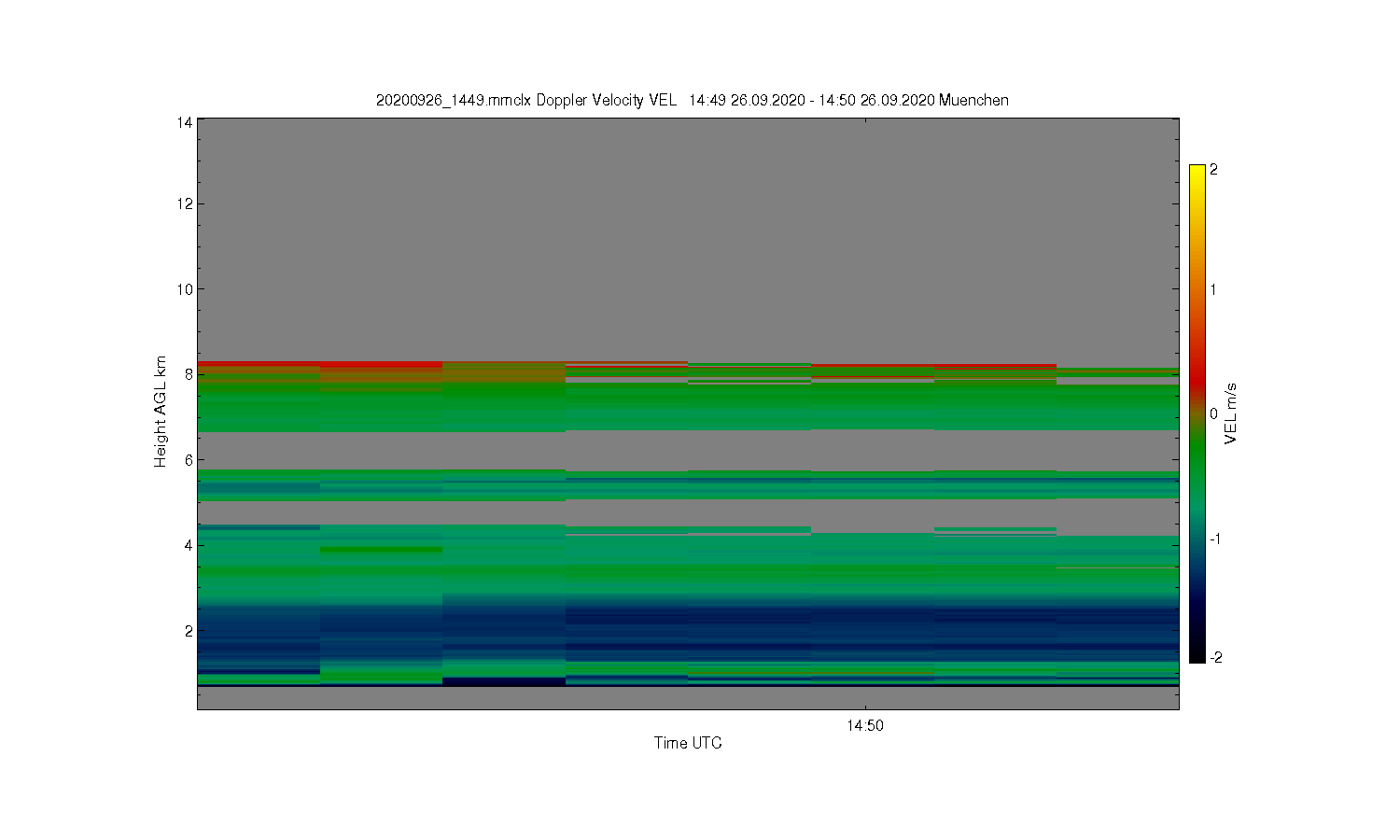The width and height of the screenshot is (1400, 840).
Task: Click the 10 height tick label
Action: coord(185,289)
